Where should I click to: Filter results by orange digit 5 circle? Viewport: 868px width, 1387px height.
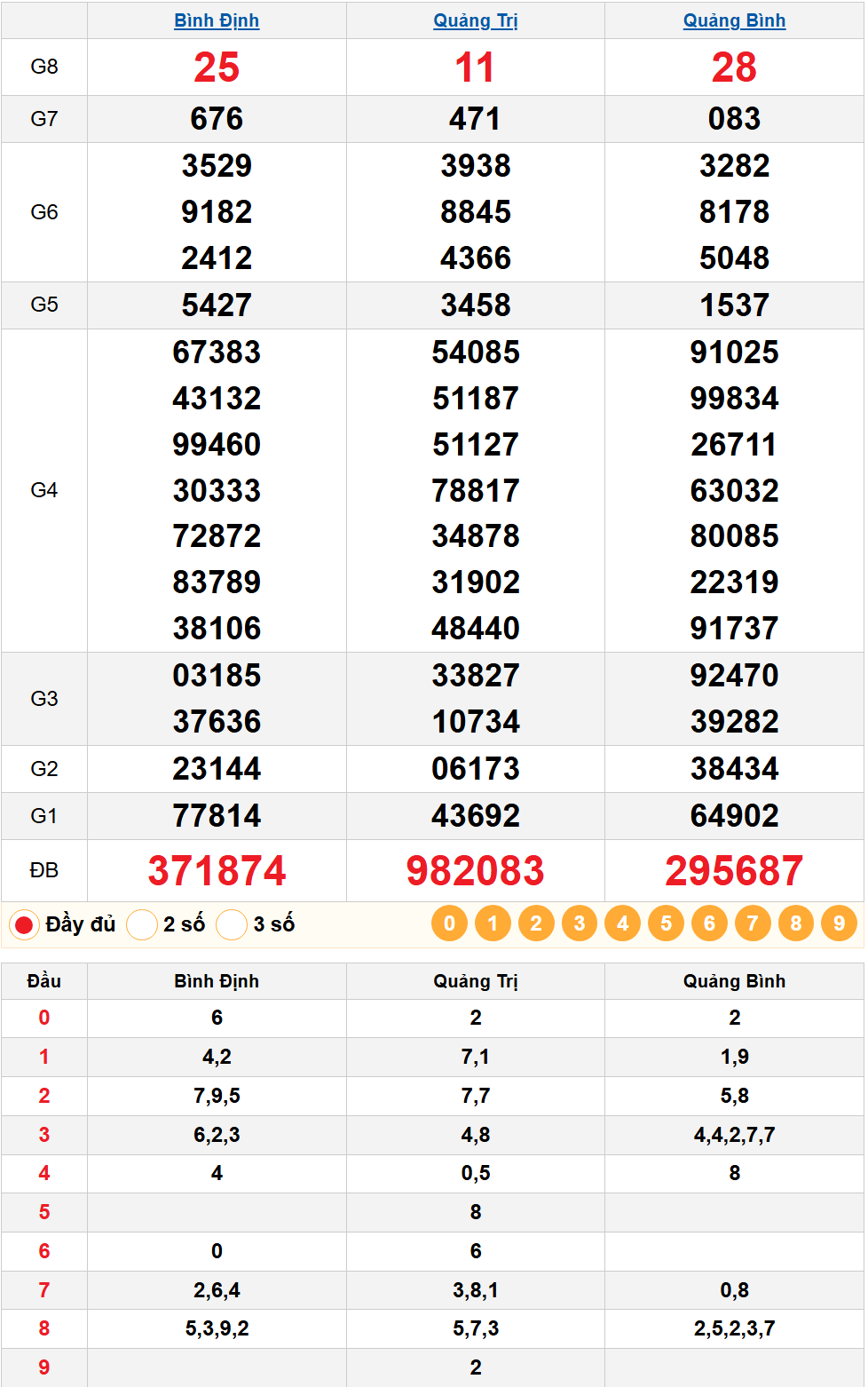pyautogui.click(x=666, y=923)
